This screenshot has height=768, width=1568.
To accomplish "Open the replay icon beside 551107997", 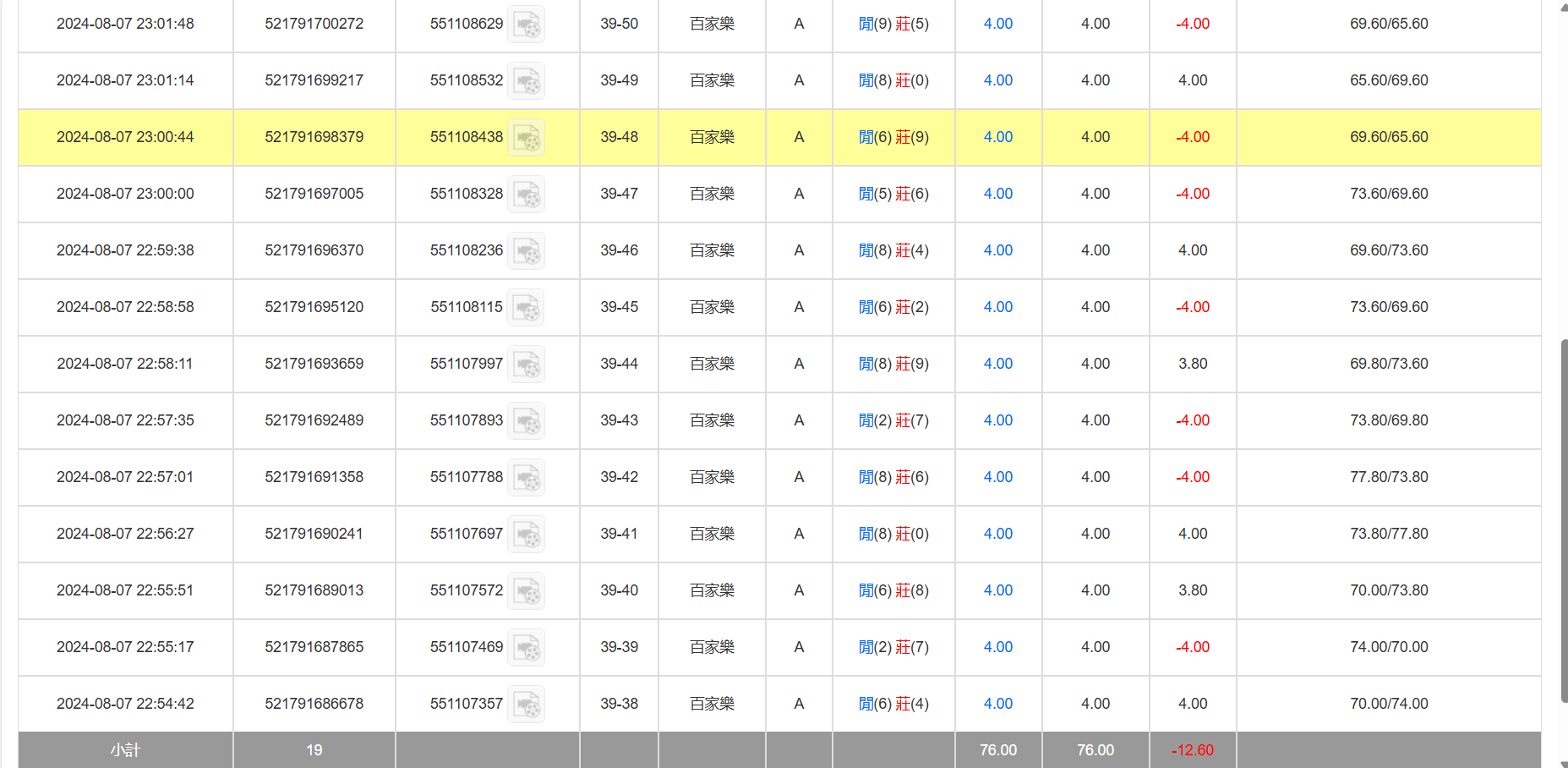I will pos(527,365).
